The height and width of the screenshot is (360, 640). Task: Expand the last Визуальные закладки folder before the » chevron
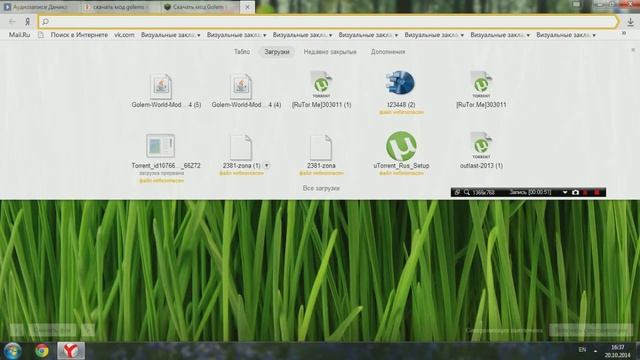(x=566, y=35)
